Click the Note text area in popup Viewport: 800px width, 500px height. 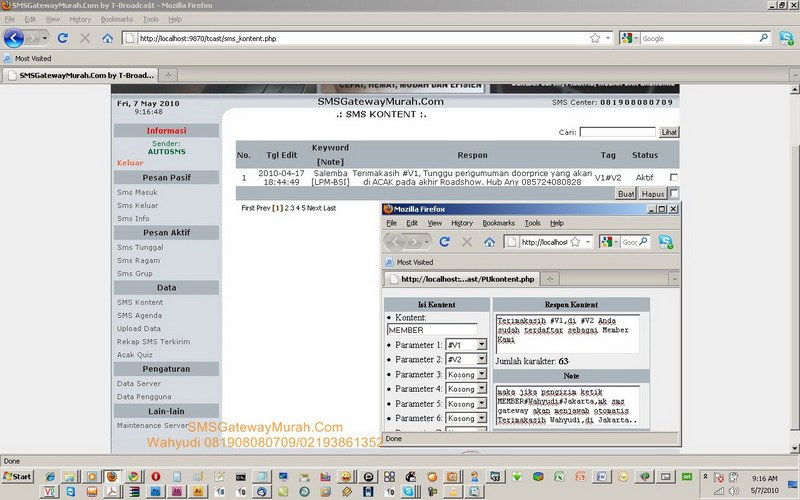click(x=567, y=406)
